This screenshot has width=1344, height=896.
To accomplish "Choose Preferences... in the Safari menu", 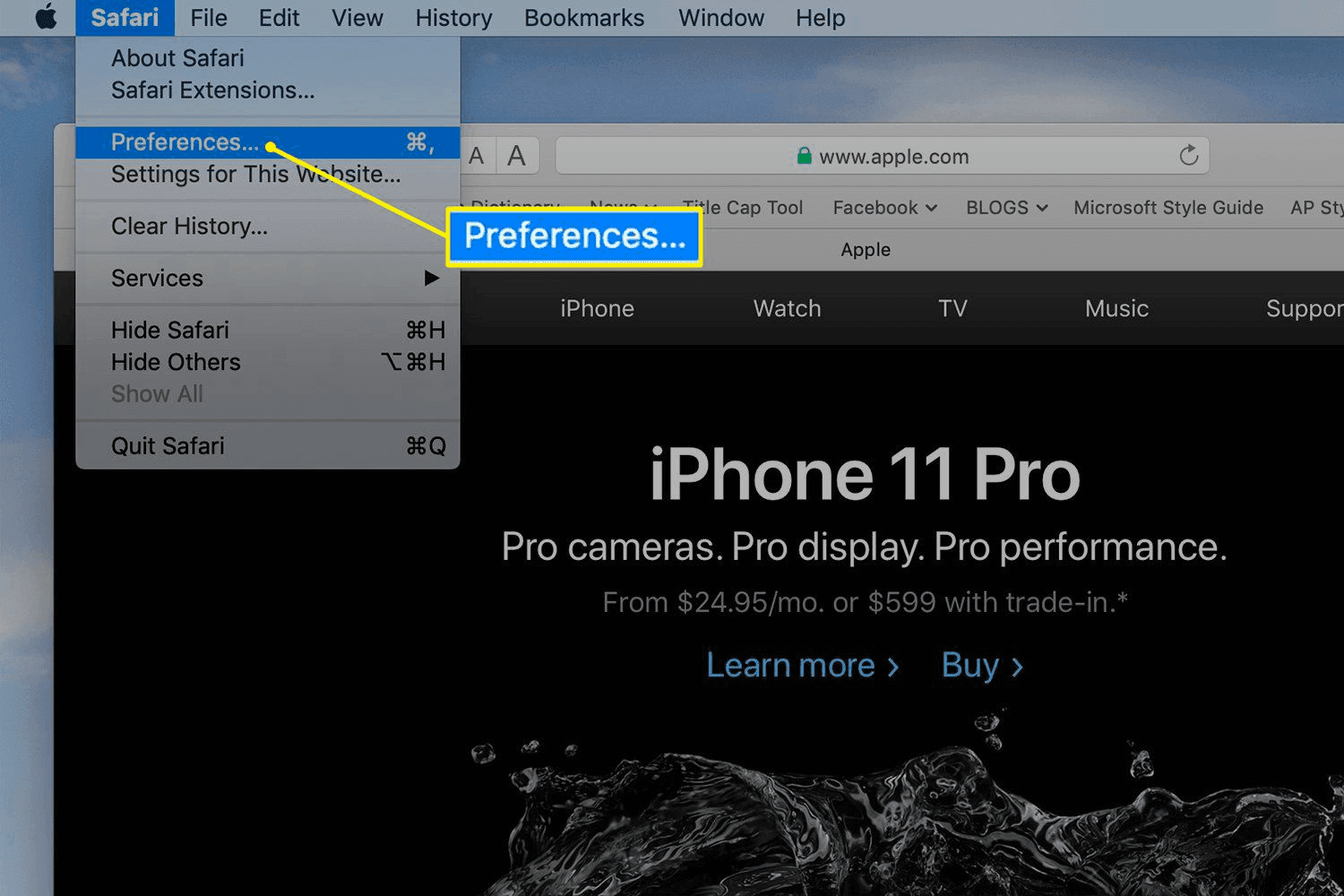I will pos(268,142).
